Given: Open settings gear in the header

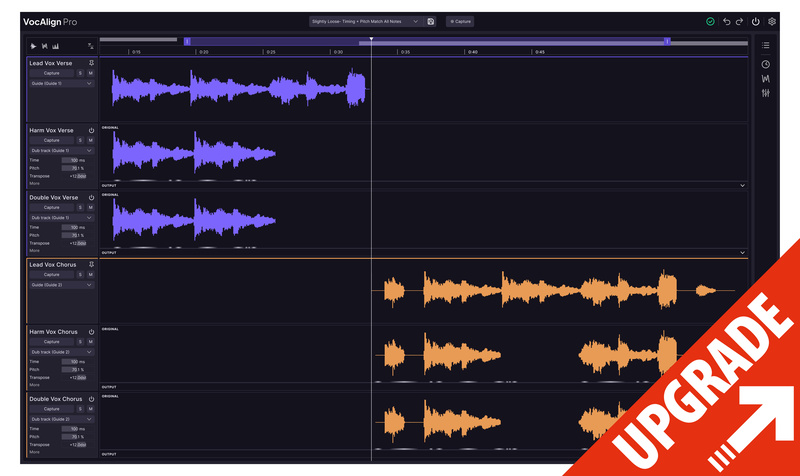Looking at the screenshot, I should coord(772,21).
